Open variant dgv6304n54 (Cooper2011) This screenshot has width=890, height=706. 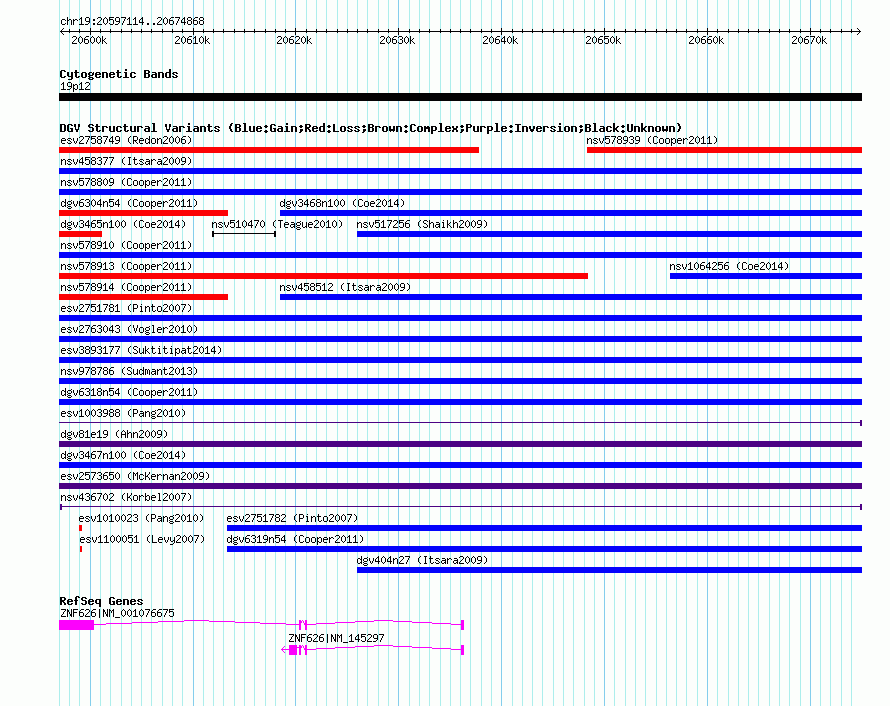coord(129,203)
